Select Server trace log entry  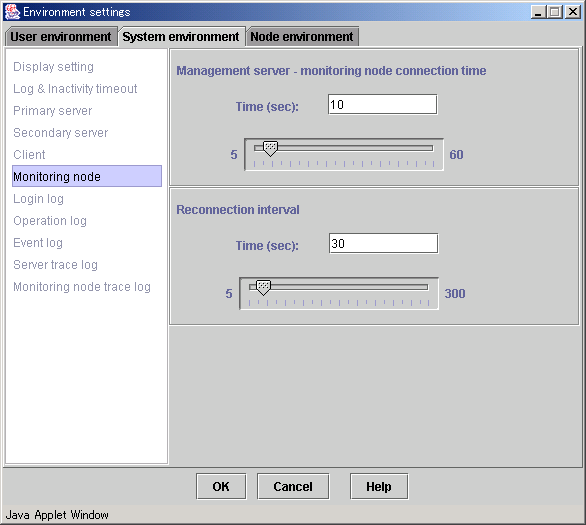(55, 265)
